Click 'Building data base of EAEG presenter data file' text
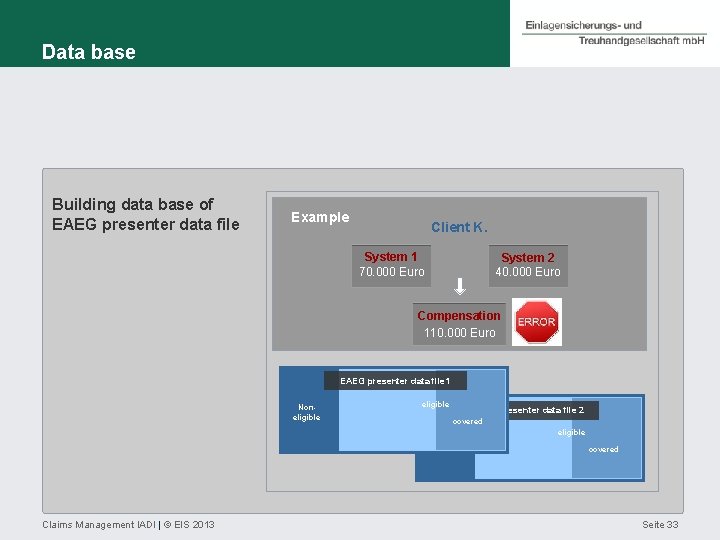Screen dimensions: 720x540 [146, 214]
